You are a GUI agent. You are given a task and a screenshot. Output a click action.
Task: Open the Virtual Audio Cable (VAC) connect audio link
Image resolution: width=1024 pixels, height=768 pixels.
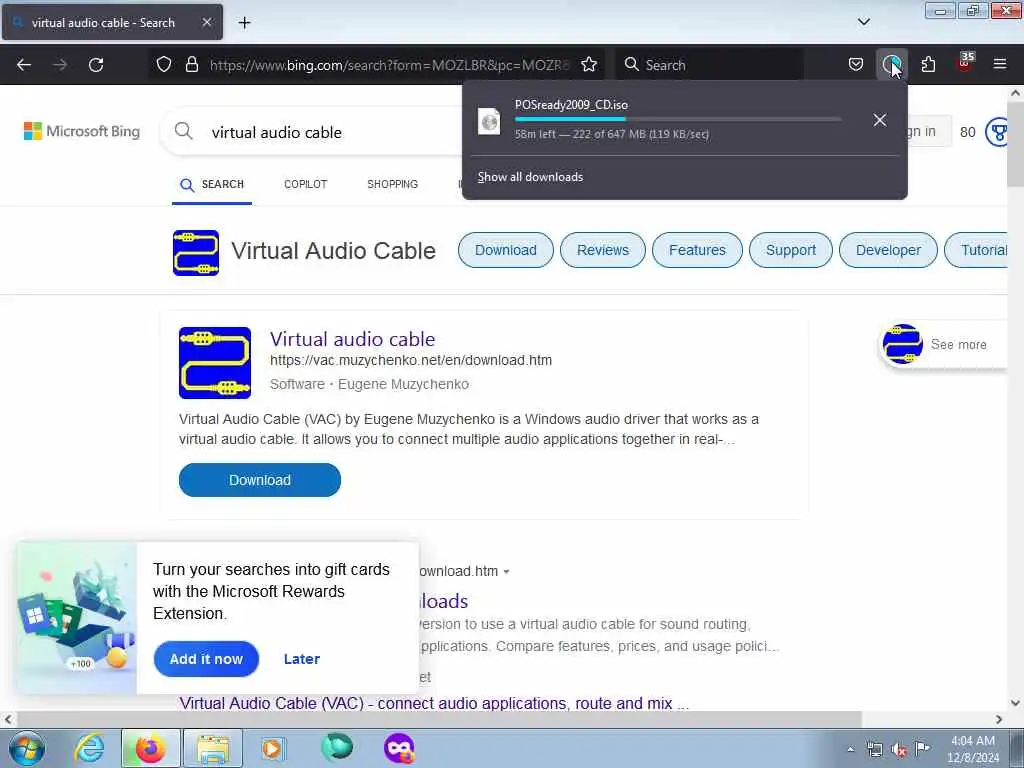click(434, 703)
